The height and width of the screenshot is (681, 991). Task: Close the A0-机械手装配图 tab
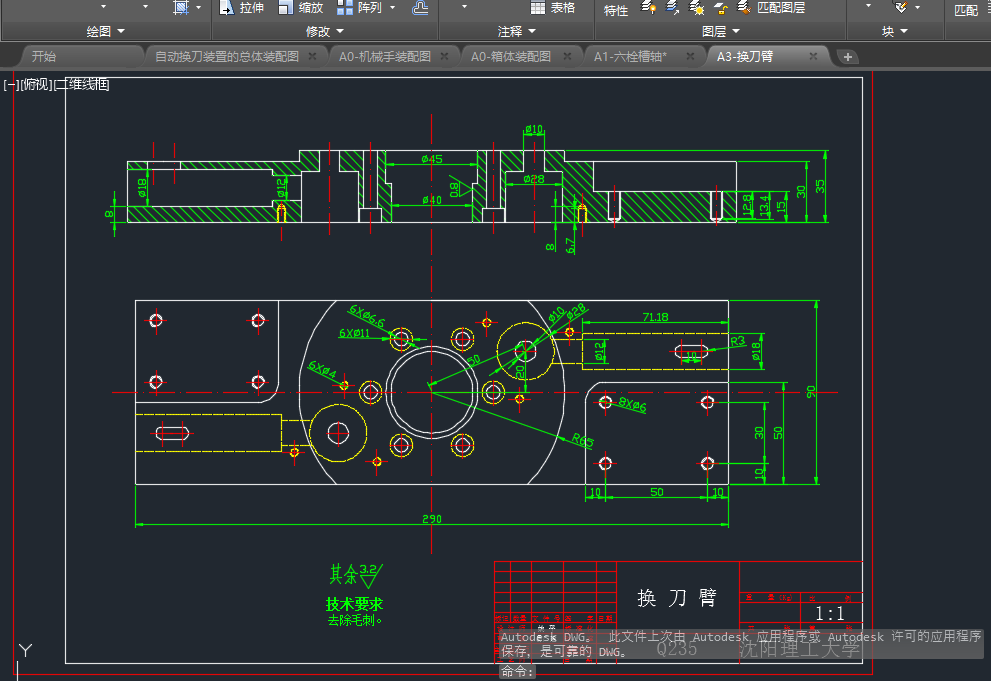[444, 56]
